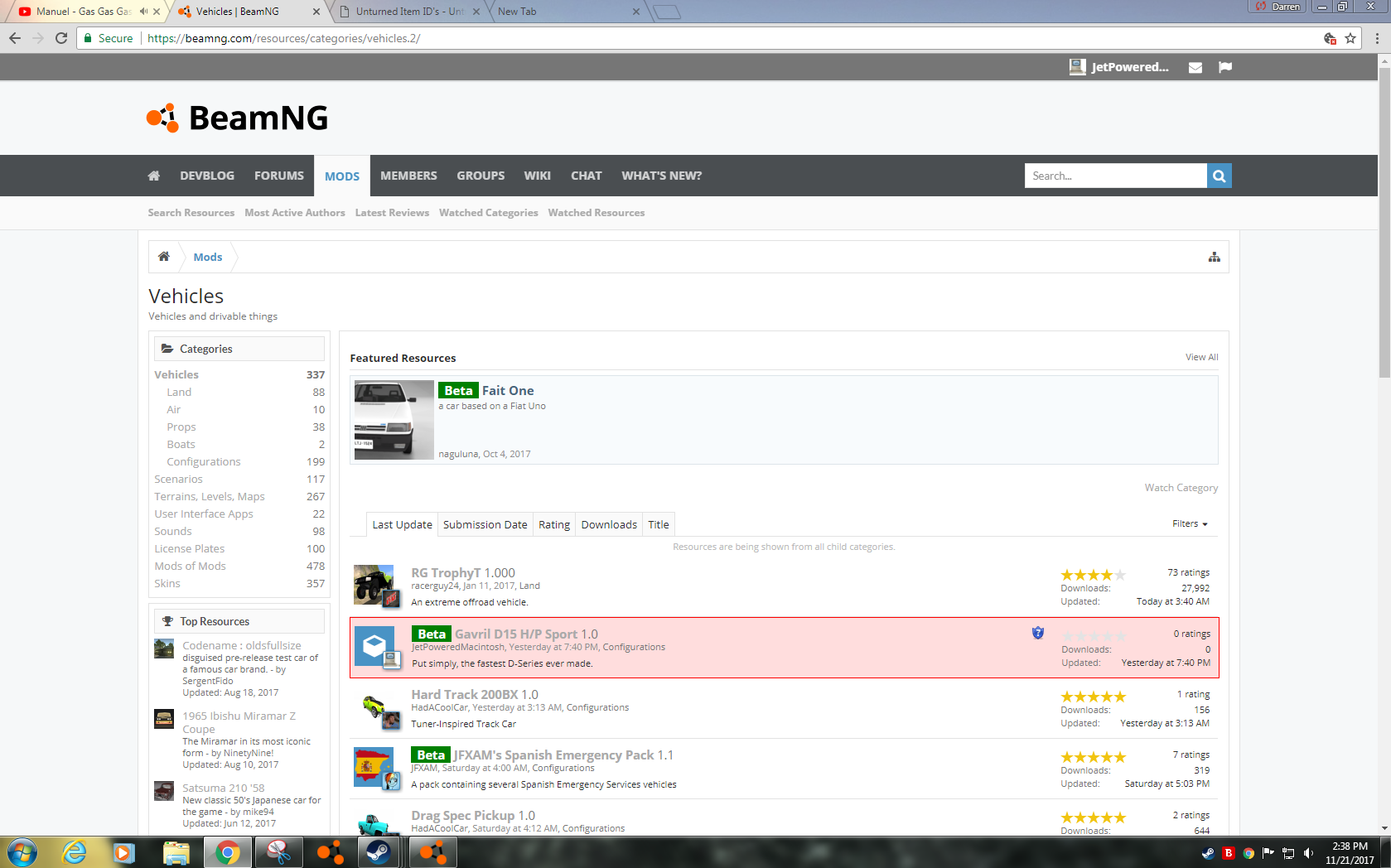Open the Filters dropdown
The height and width of the screenshot is (868, 1391).
click(1190, 524)
